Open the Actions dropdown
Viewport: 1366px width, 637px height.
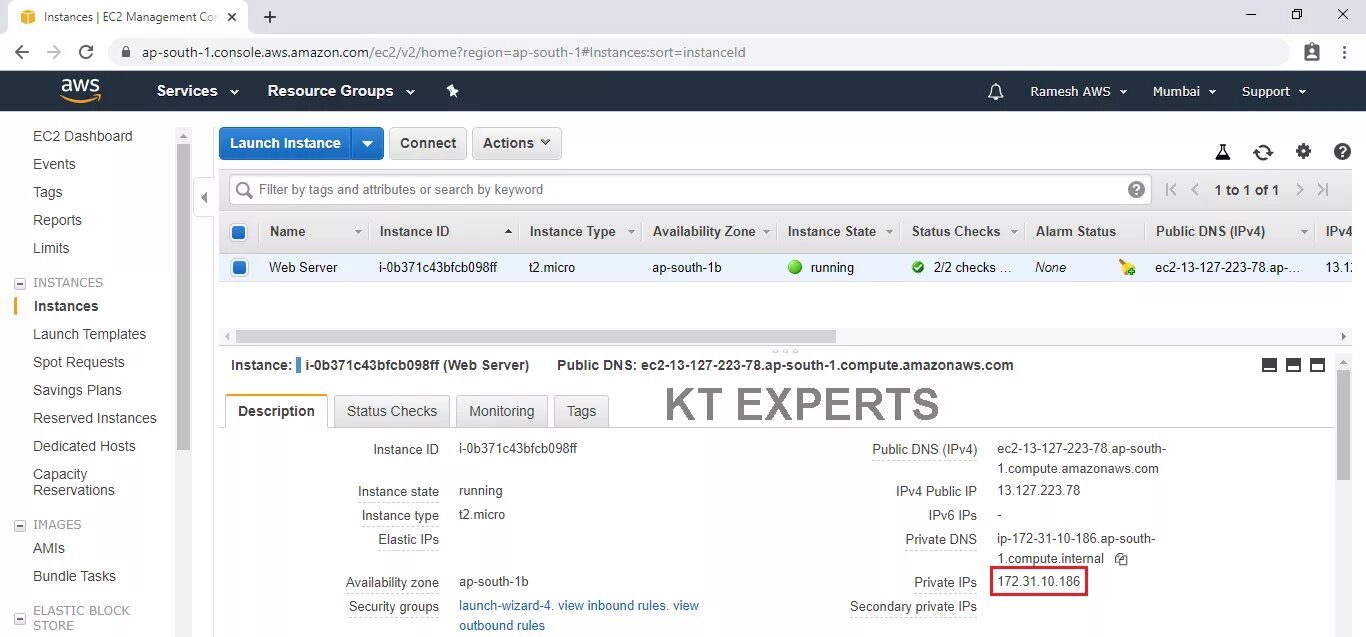516,143
